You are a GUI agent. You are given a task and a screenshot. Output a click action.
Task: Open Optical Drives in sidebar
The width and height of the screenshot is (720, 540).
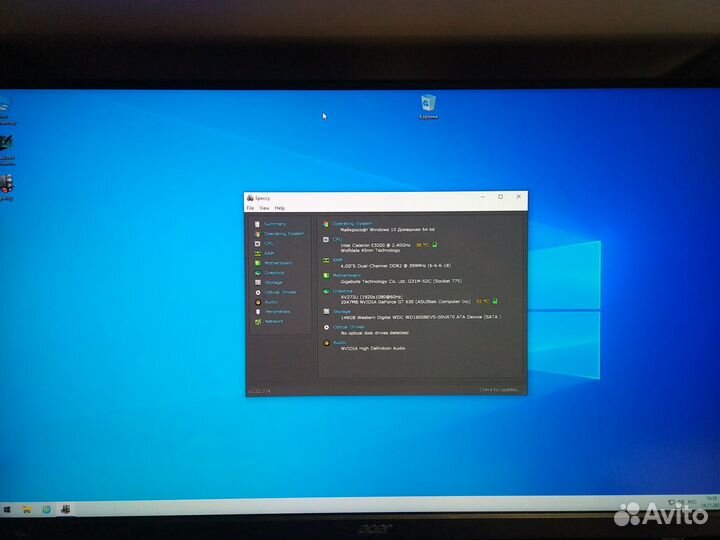click(x=279, y=292)
